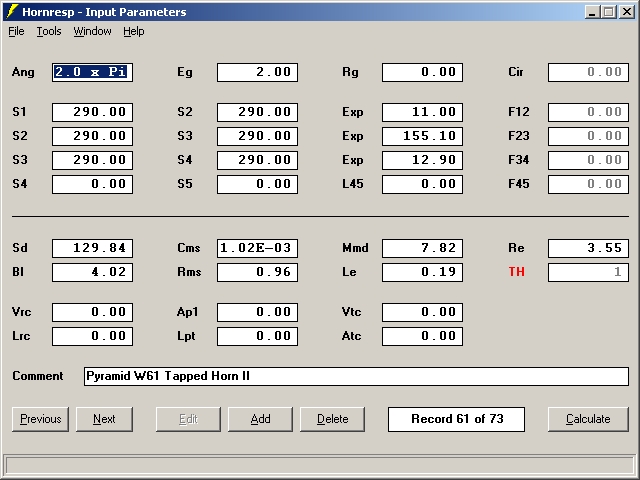640x480 pixels.
Task: Click the Record 61 of 73 indicator
Action: (456, 419)
